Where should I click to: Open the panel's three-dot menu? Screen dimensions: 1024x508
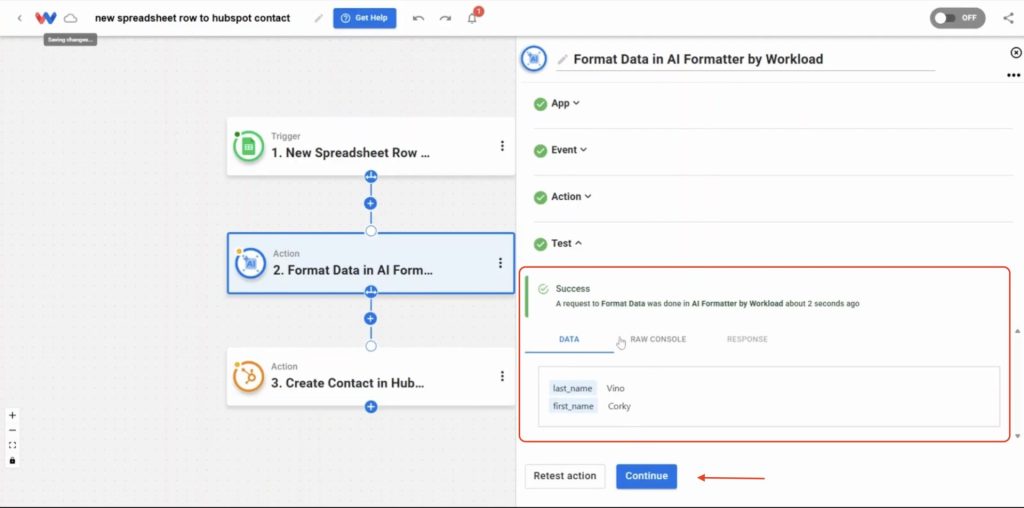1014,76
